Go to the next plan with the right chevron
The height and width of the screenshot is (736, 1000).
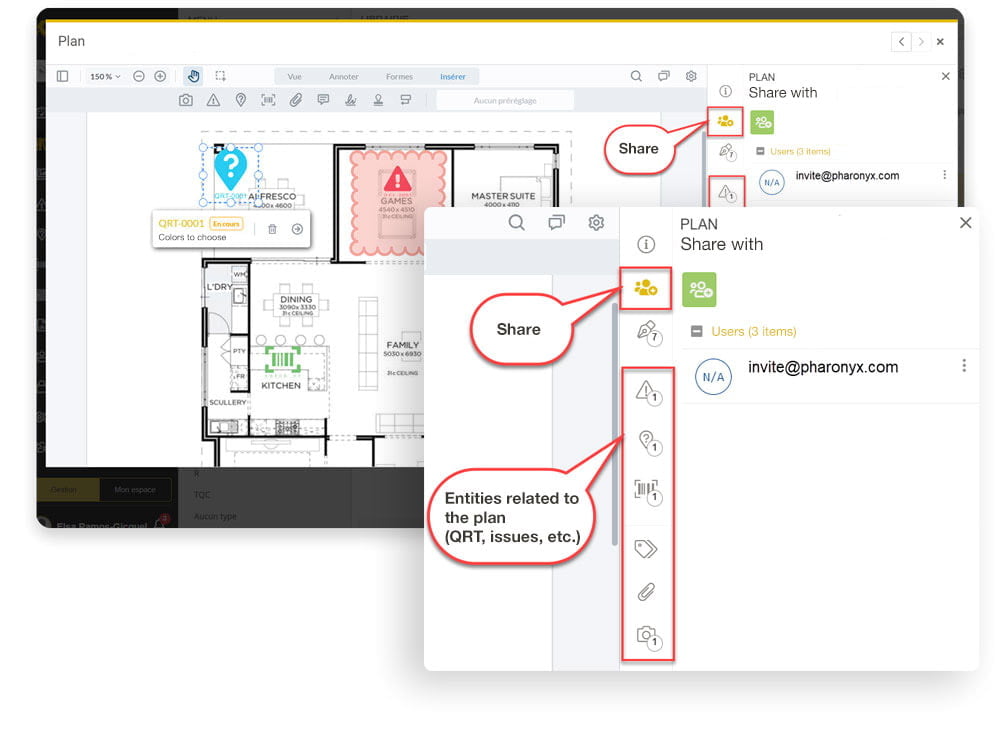coord(920,41)
